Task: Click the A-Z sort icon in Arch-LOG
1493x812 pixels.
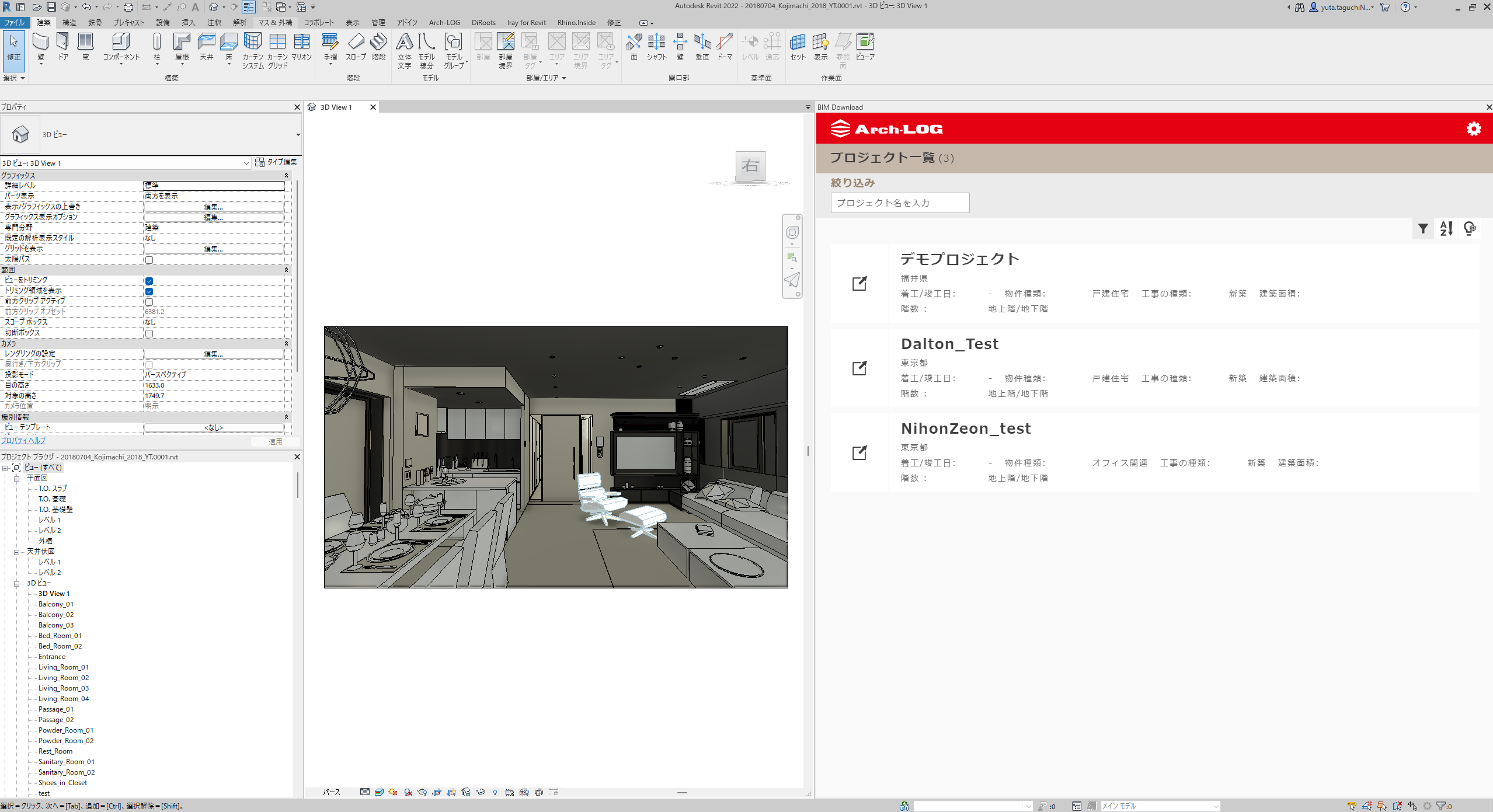Action: (x=1446, y=229)
